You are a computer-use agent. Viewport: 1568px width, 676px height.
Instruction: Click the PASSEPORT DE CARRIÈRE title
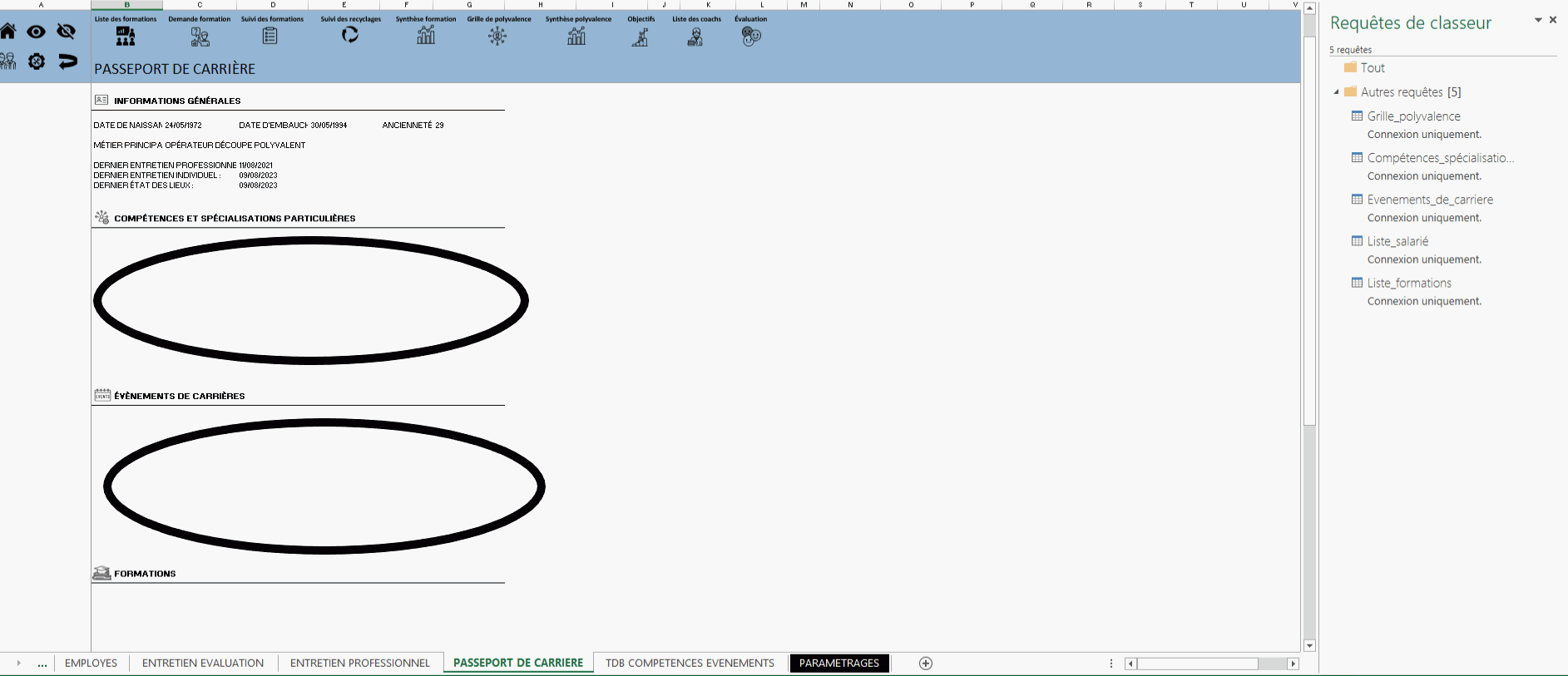pyautogui.click(x=175, y=69)
